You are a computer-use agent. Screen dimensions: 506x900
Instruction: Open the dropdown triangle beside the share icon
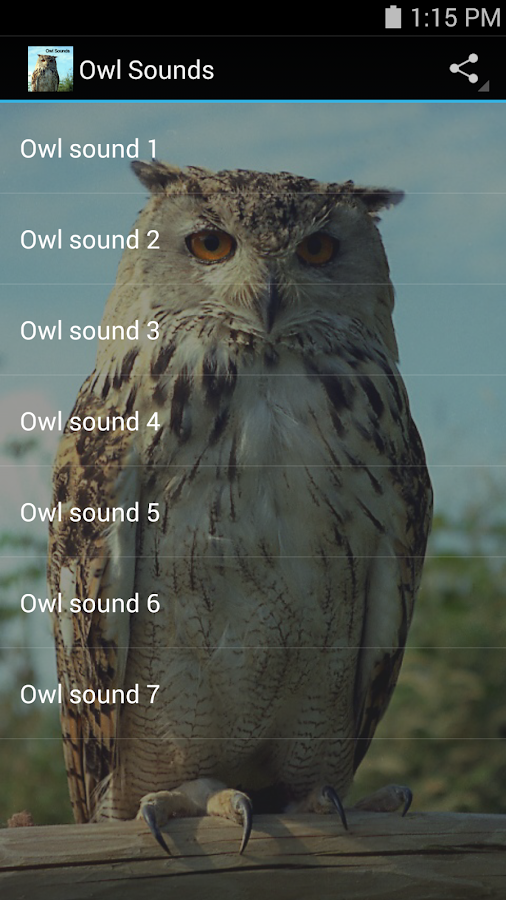(484, 86)
